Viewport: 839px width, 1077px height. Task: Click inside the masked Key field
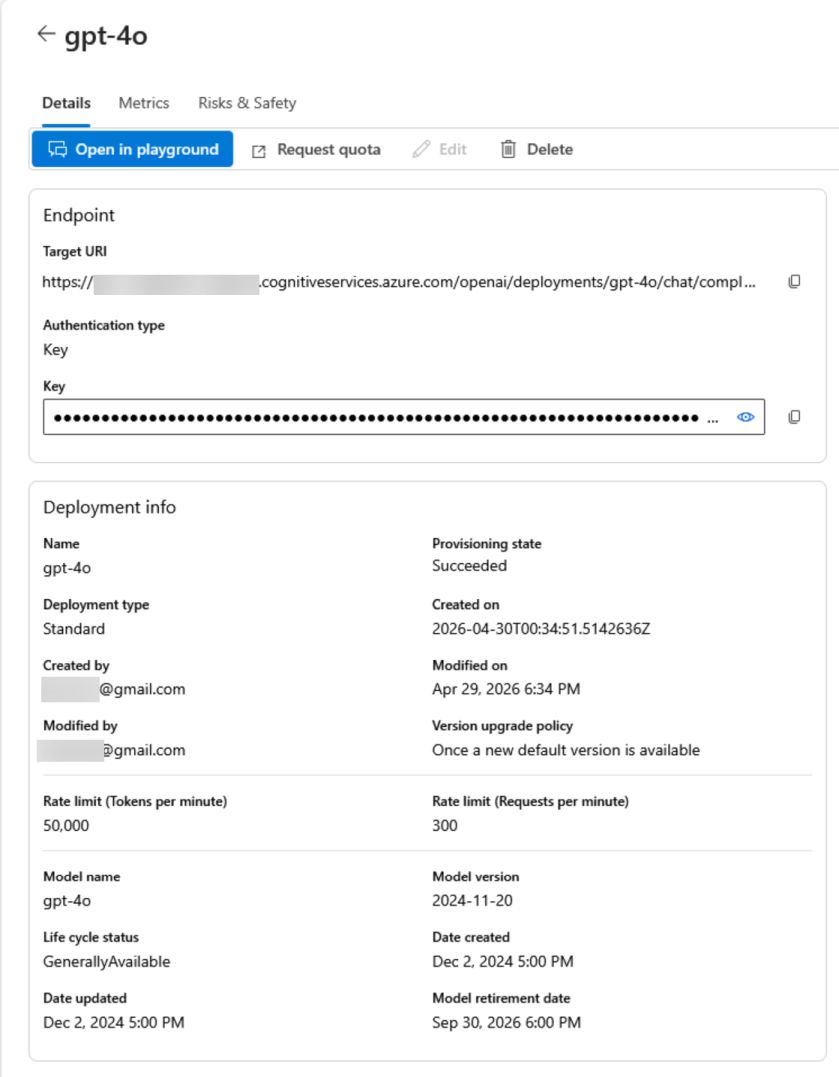(x=403, y=417)
